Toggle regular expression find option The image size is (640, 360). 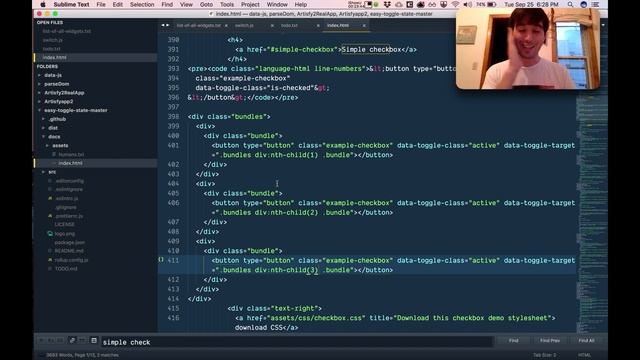coord(41,340)
